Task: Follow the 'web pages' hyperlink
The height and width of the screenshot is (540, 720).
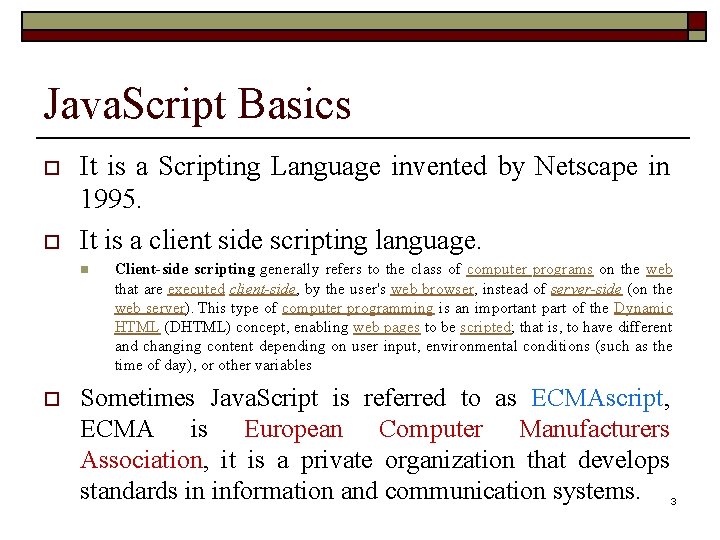Action: pos(387,327)
